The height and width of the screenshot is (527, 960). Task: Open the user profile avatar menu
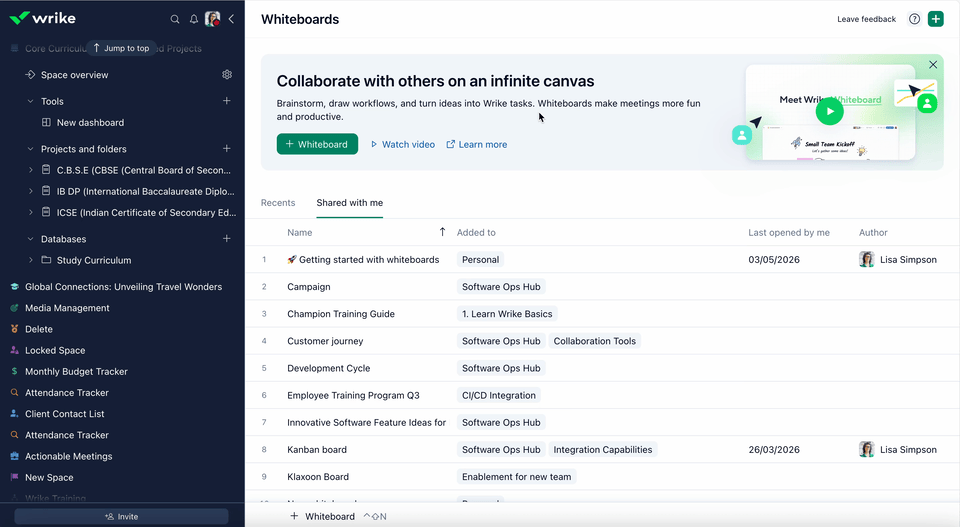point(212,19)
